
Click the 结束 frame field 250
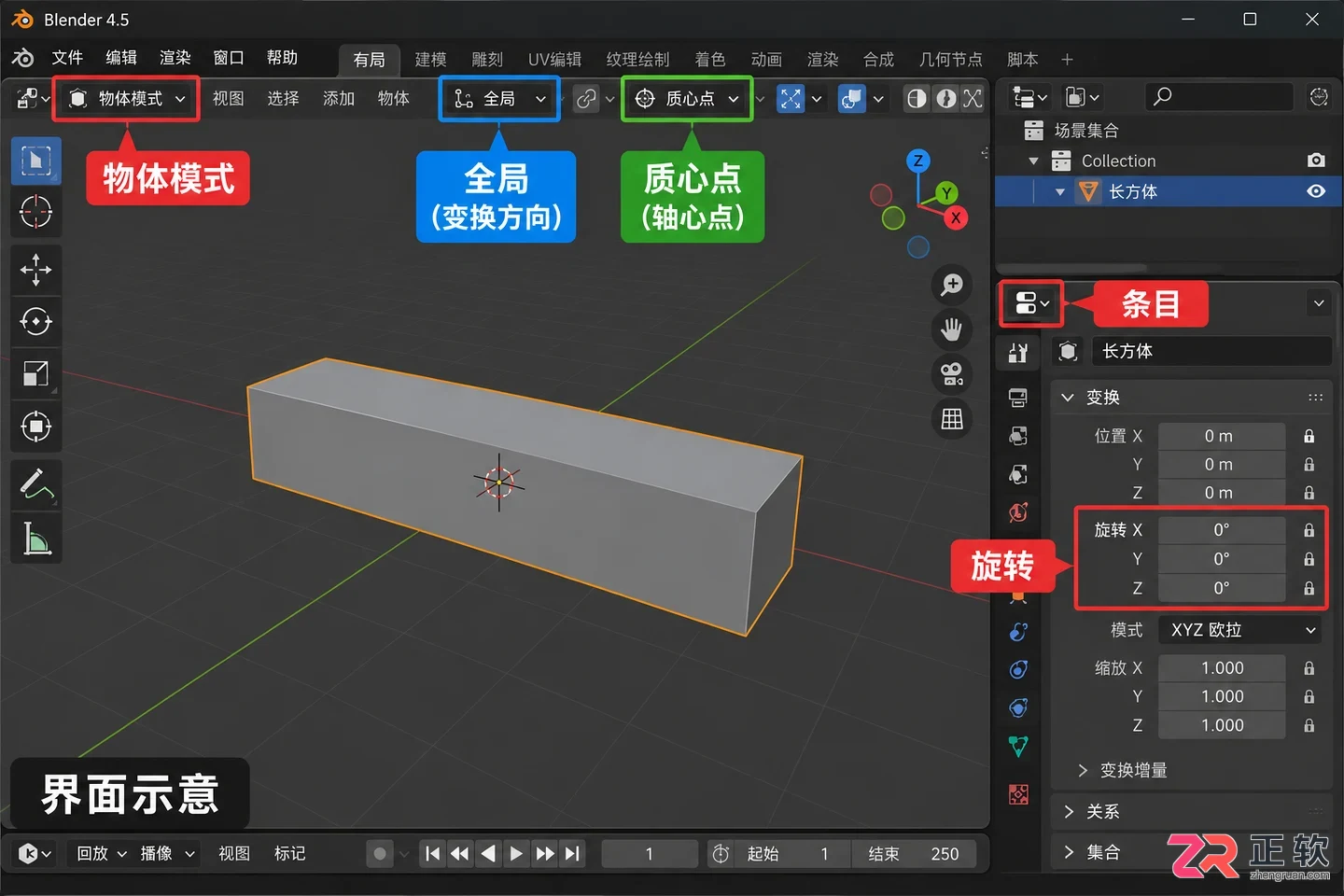point(914,853)
